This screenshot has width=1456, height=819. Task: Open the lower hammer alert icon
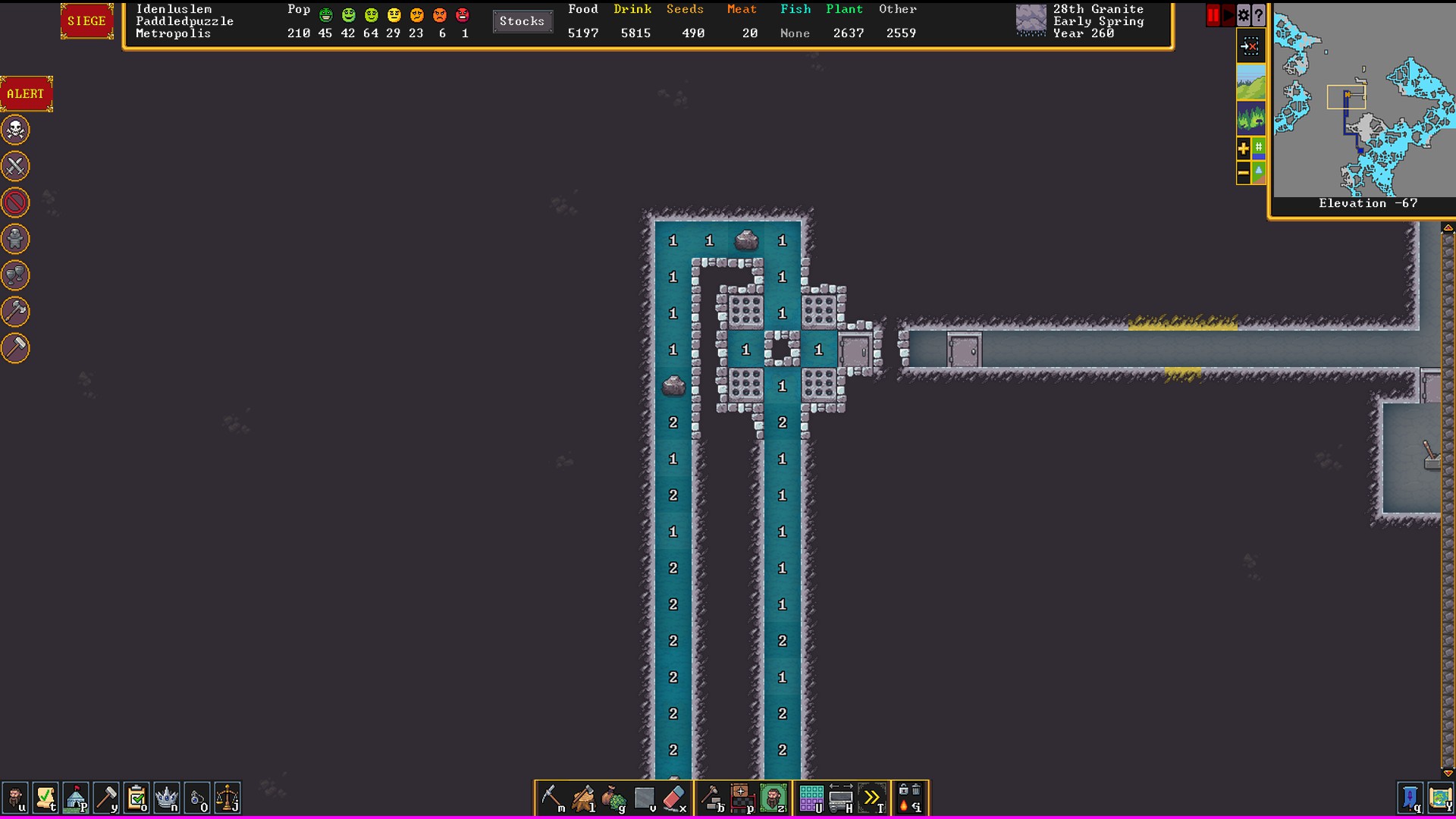tap(15, 348)
